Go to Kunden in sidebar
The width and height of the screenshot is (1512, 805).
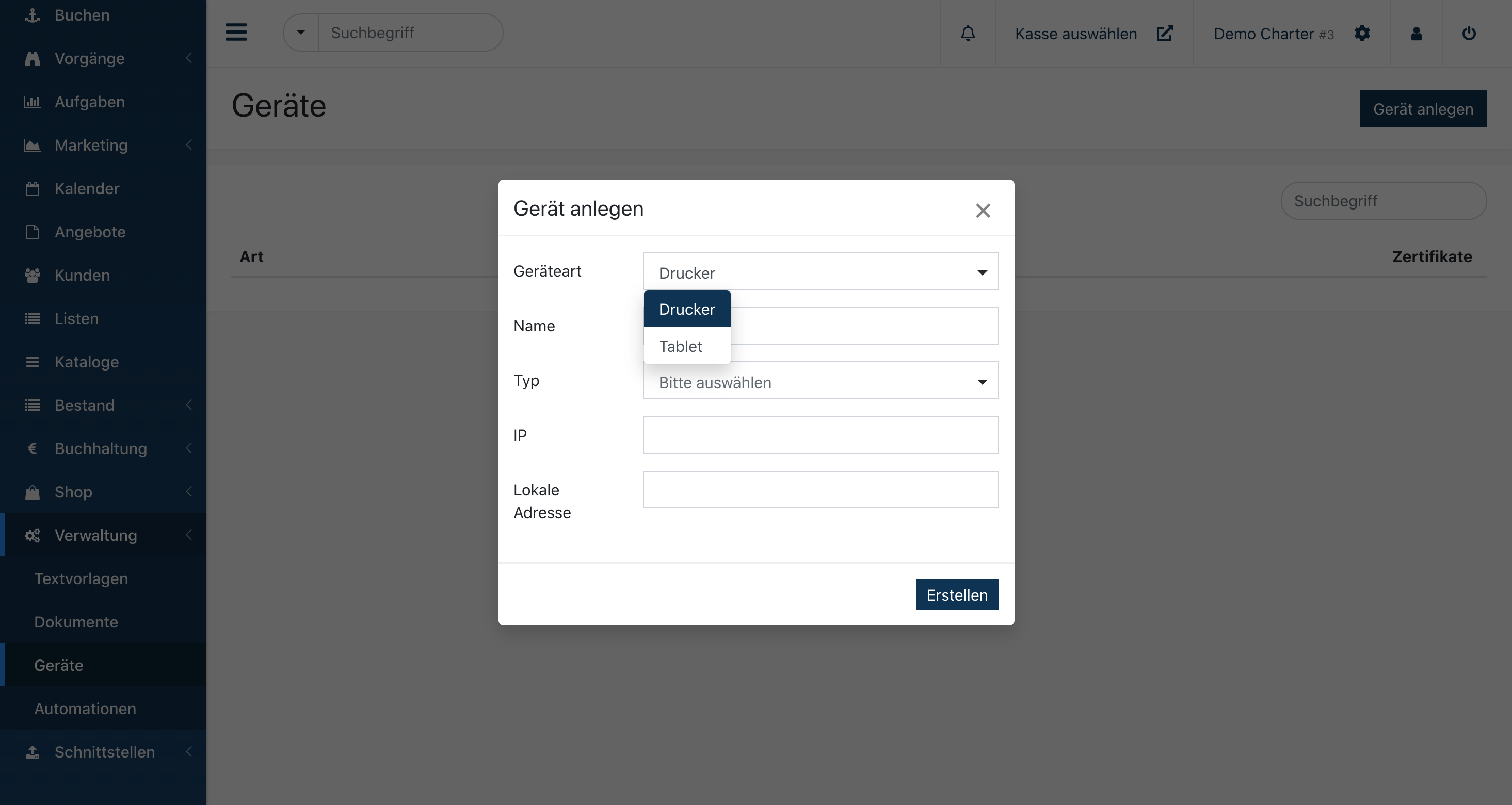pyautogui.click(x=82, y=276)
